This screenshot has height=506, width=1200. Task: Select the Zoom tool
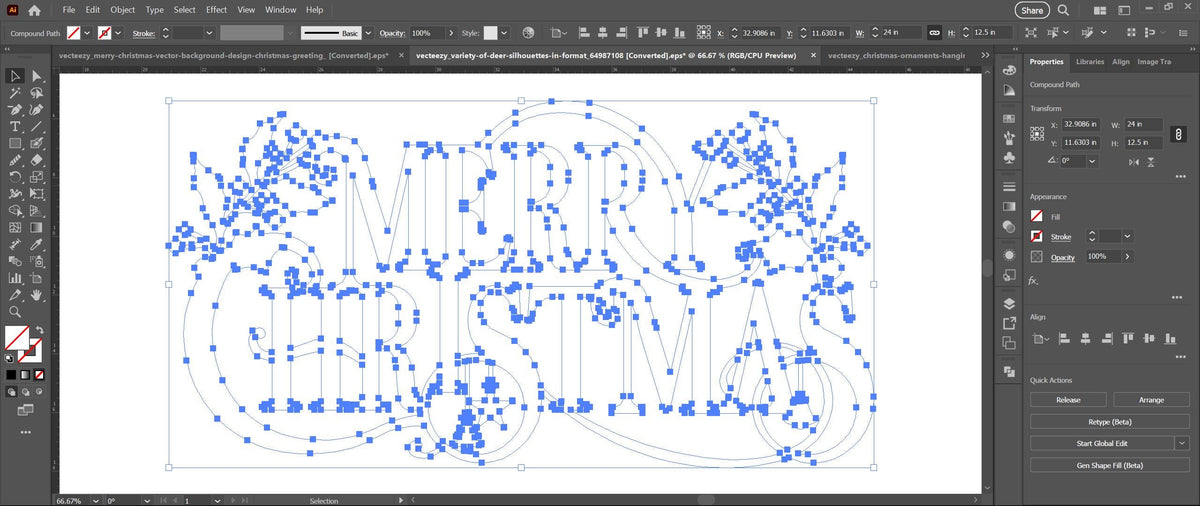[x=16, y=312]
